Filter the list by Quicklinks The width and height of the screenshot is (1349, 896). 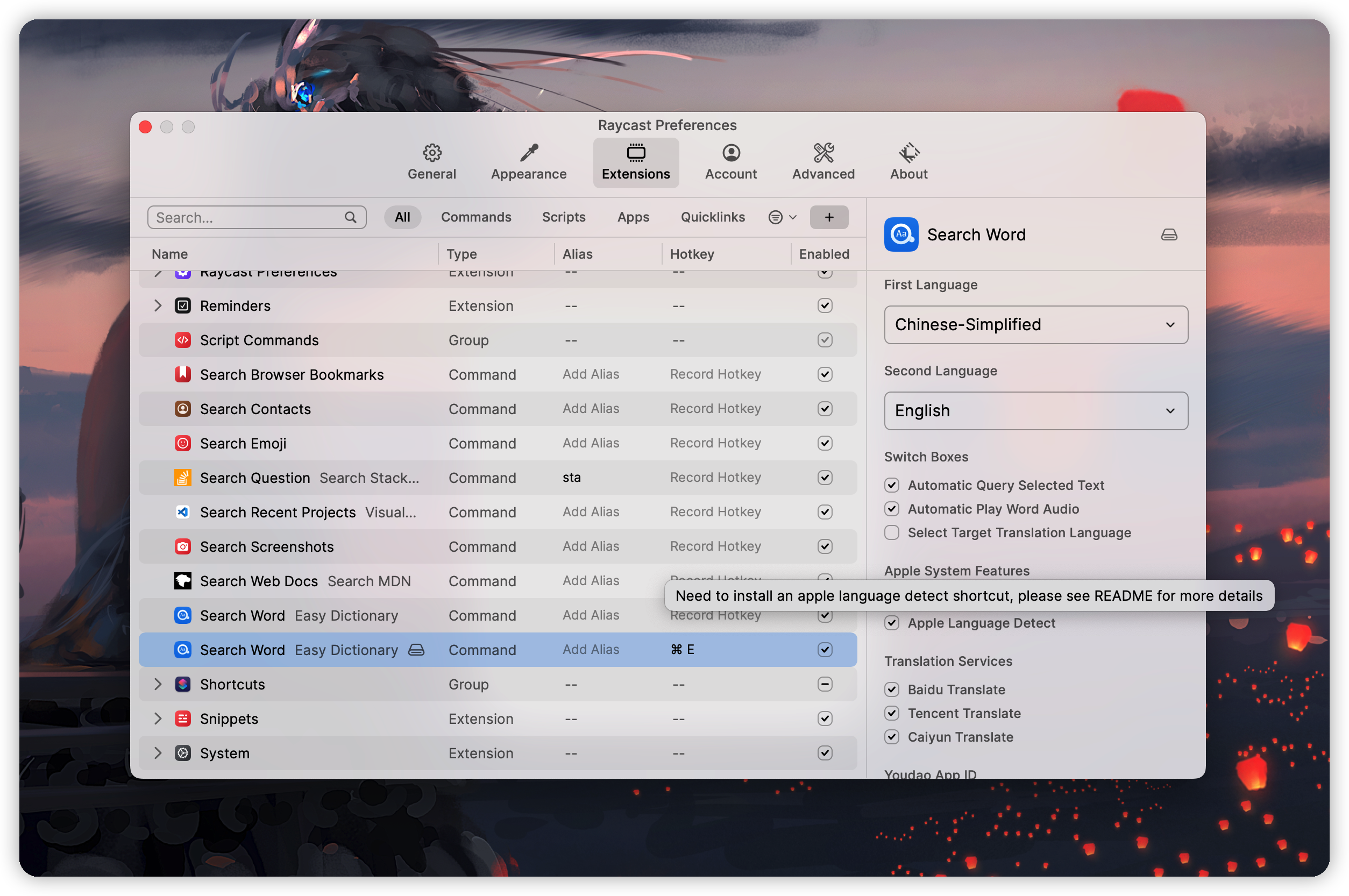click(713, 217)
